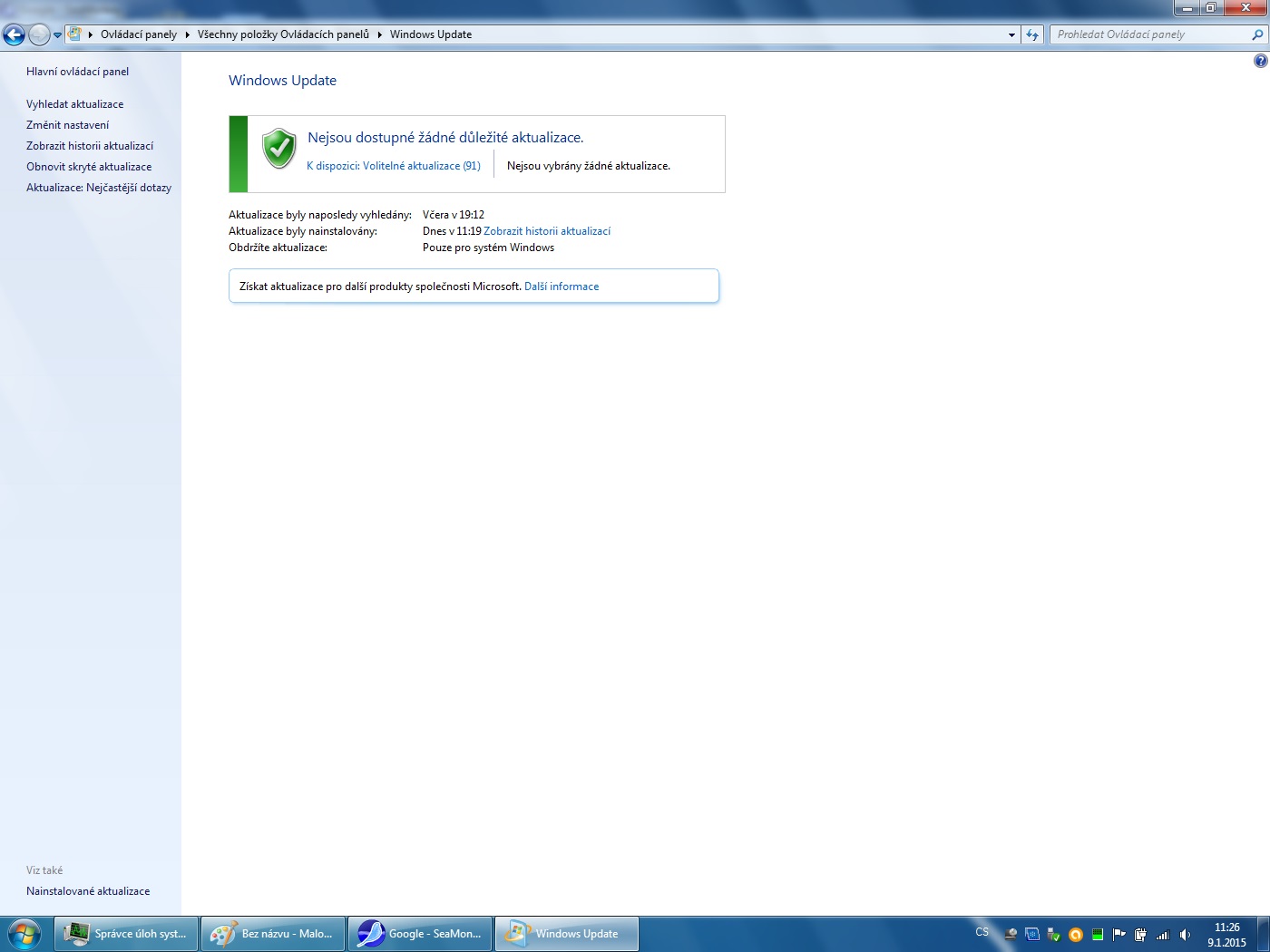Click the blue snowflake tray icon
The width and height of the screenshot is (1270, 952).
click(1032, 935)
